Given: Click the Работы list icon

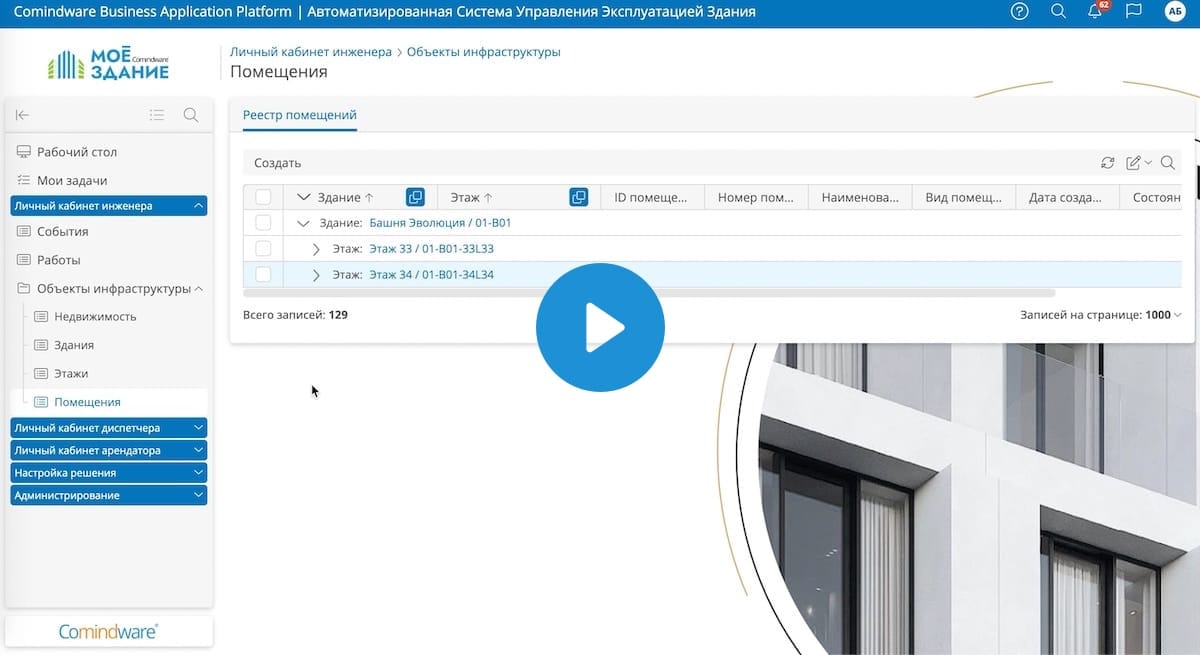Looking at the screenshot, I should pos(24,260).
